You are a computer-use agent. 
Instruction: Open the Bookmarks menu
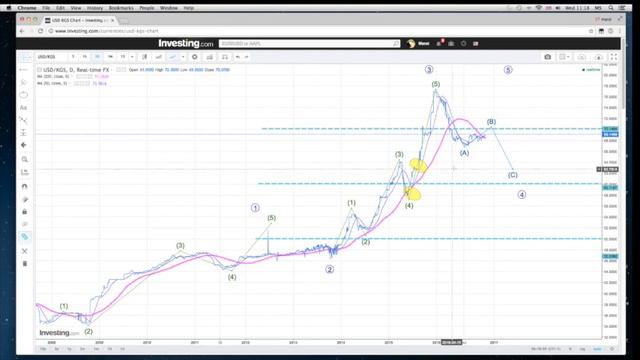point(121,8)
